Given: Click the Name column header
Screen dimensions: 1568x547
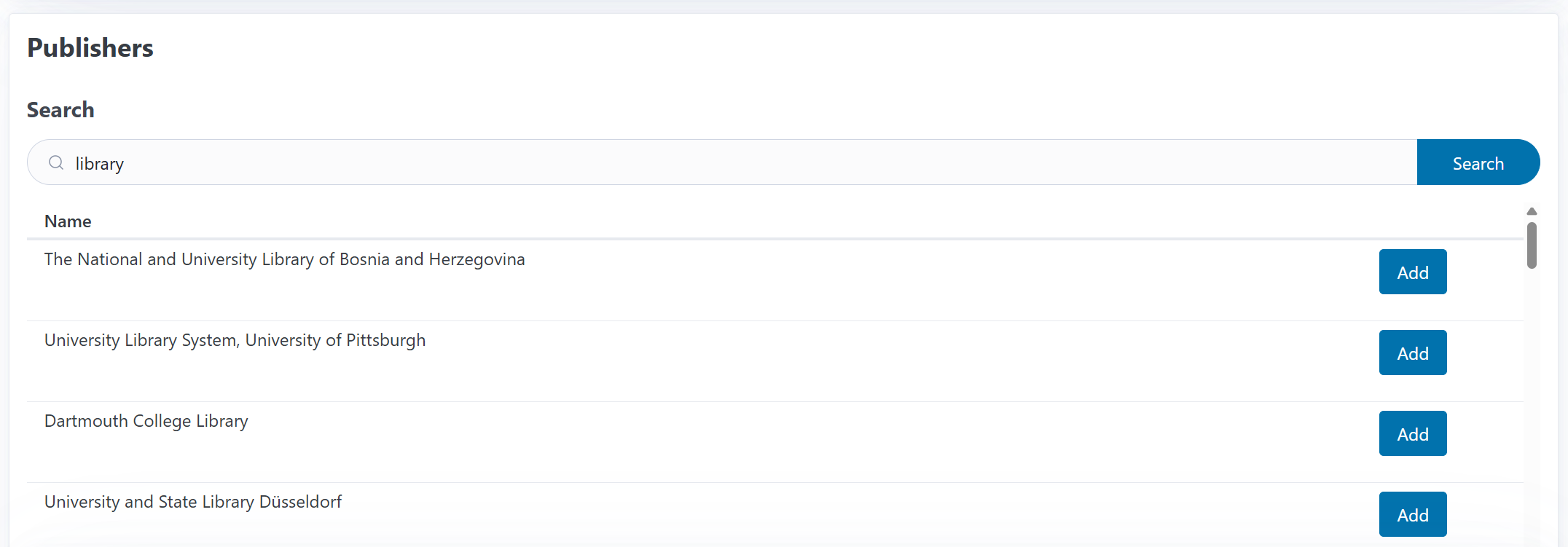Looking at the screenshot, I should coord(68,221).
